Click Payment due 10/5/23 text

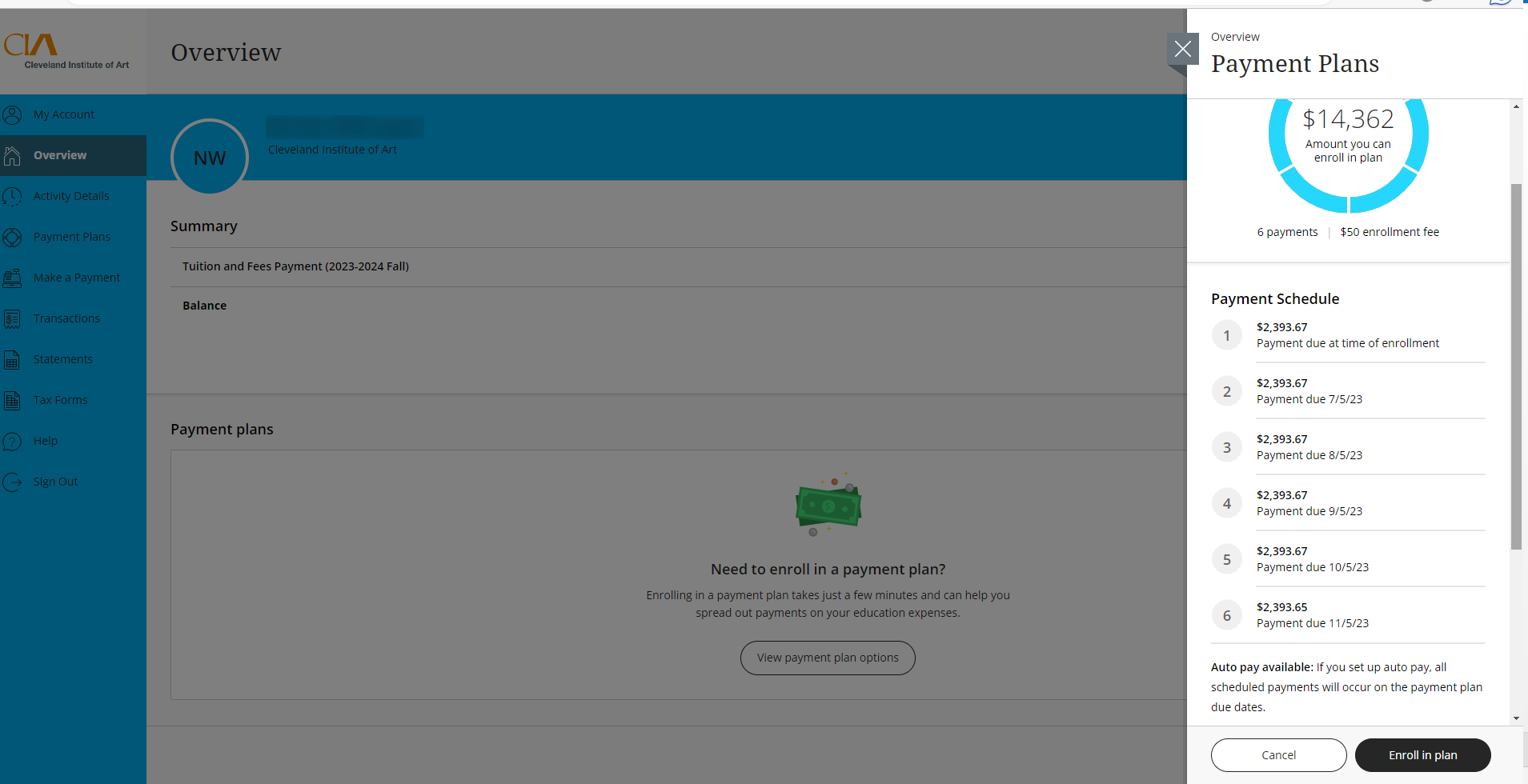[x=1313, y=567]
